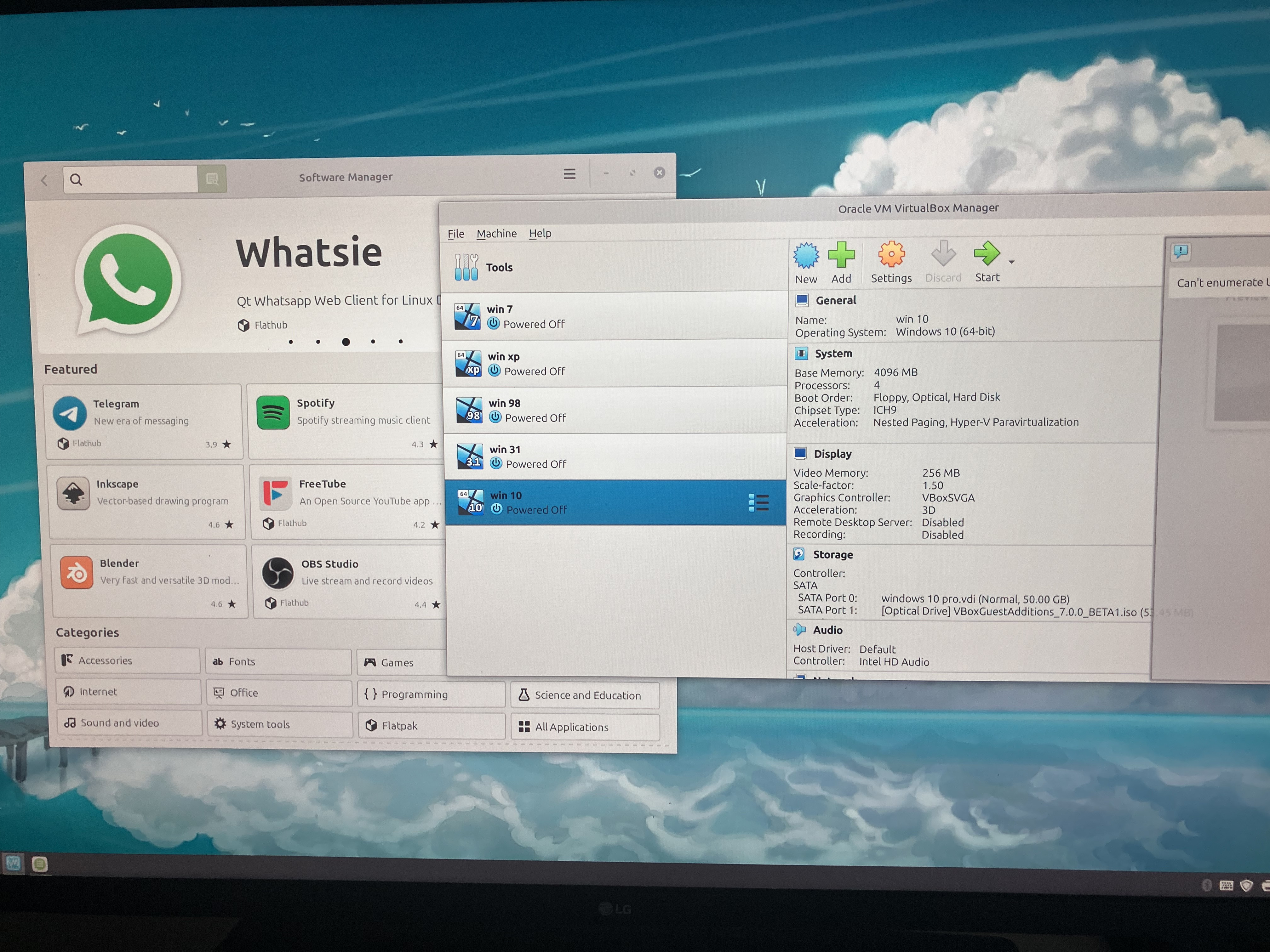Open the Spotify featured app card
The width and height of the screenshot is (1270, 952).
point(346,421)
